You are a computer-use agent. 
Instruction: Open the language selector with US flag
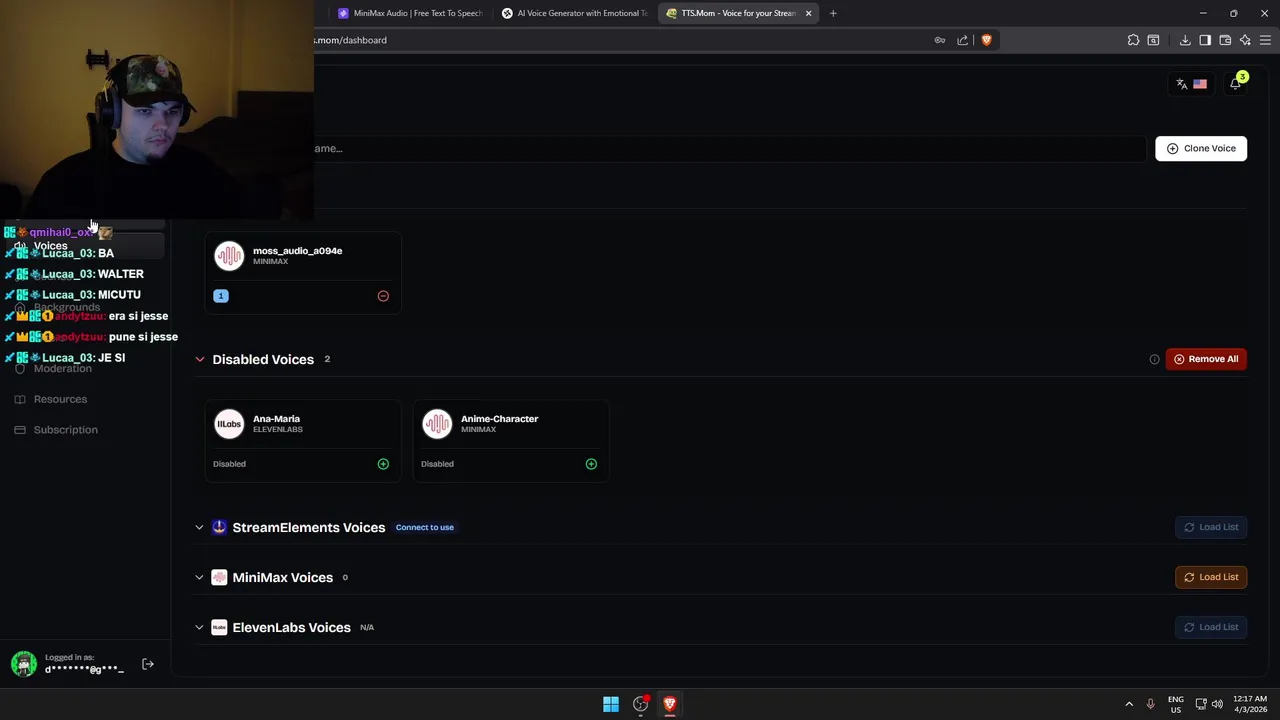coord(1191,84)
